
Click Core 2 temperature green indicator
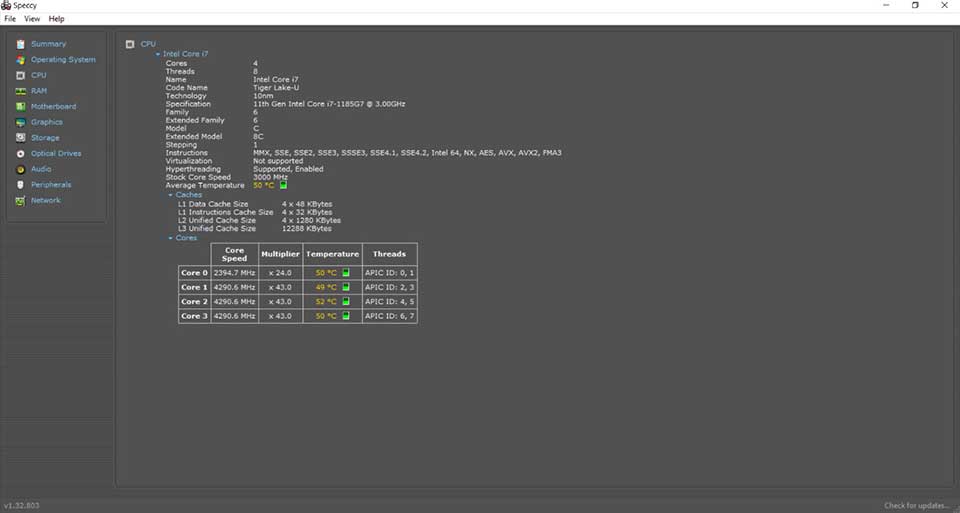pos(346,301)
